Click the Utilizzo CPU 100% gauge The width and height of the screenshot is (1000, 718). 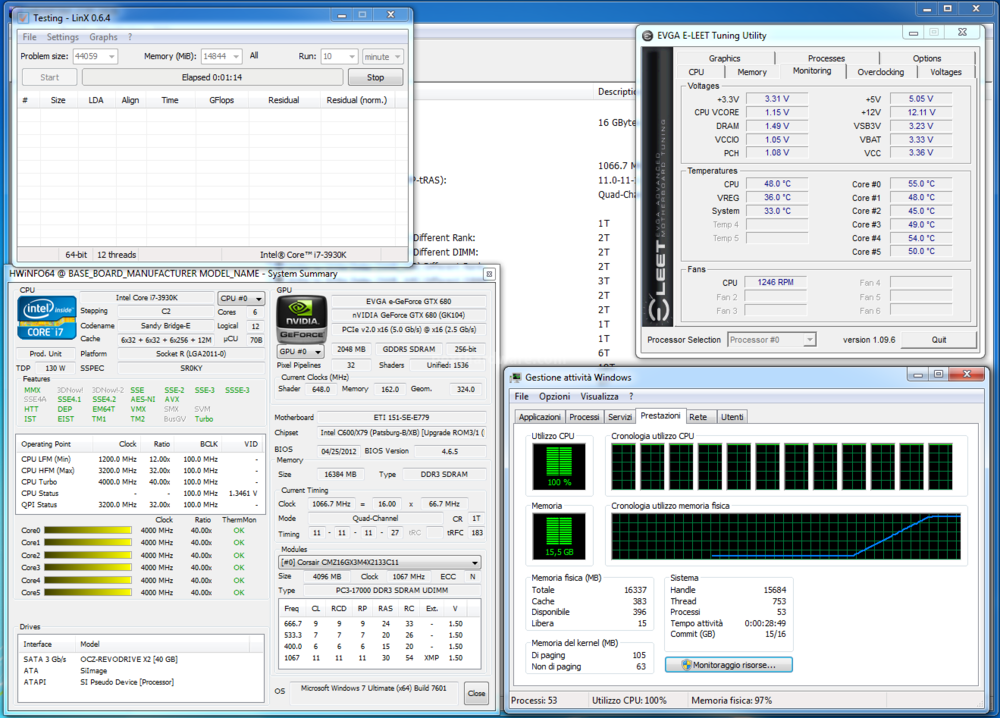559,467
